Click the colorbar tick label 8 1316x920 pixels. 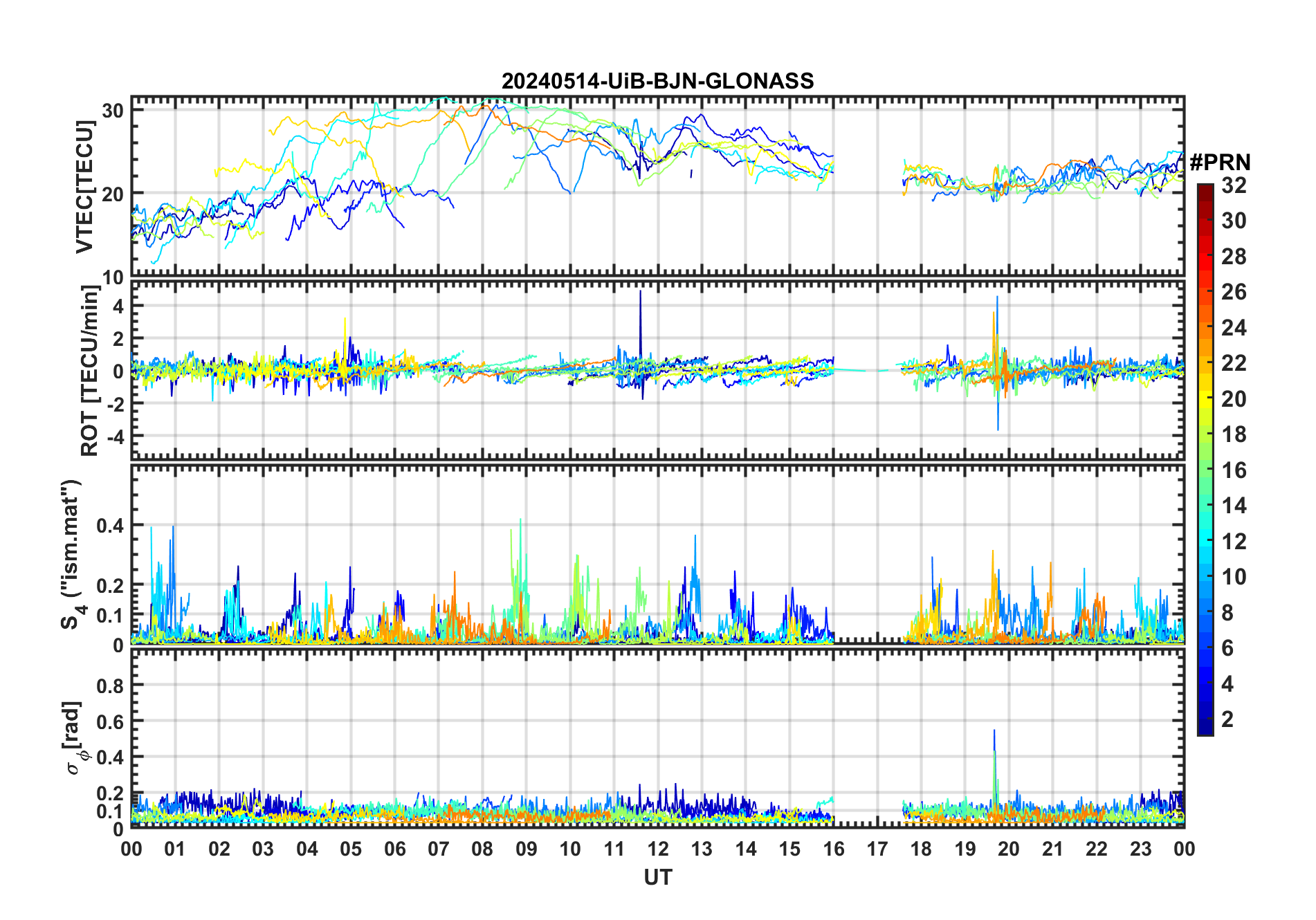[x=1227, y=612]
